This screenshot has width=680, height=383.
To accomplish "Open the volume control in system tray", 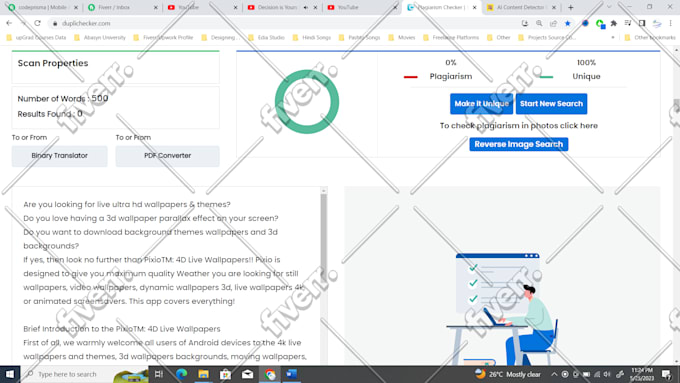I will (x=608, y=374).
